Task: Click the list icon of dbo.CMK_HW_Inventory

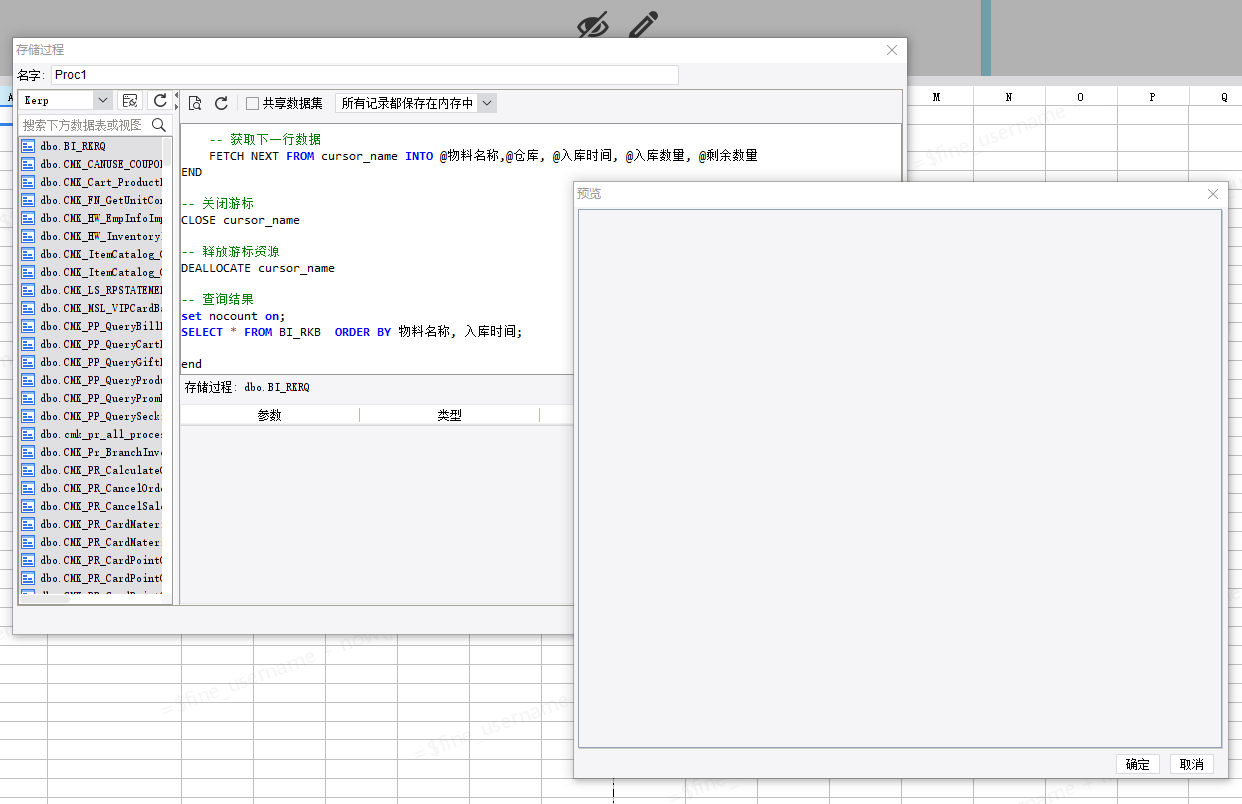Action: (x=28, y=236)
